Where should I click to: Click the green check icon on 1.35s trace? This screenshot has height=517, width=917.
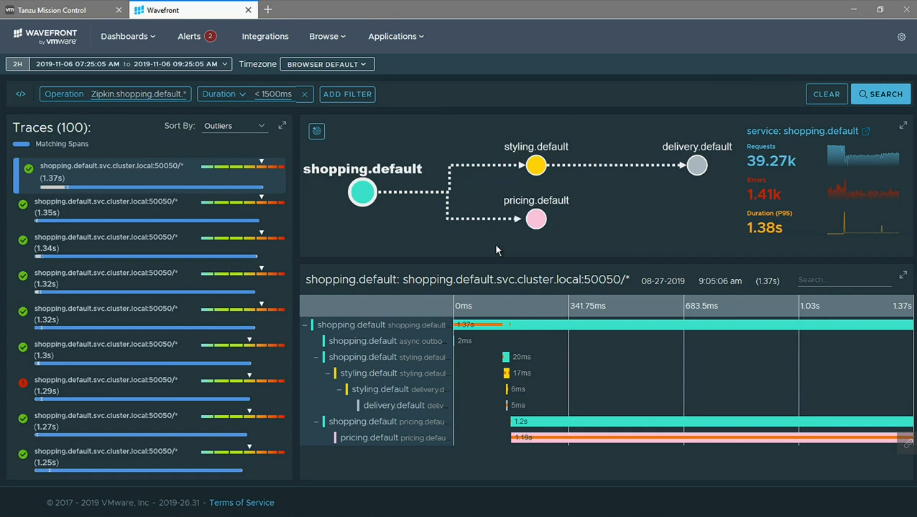(x=23, y=205)
